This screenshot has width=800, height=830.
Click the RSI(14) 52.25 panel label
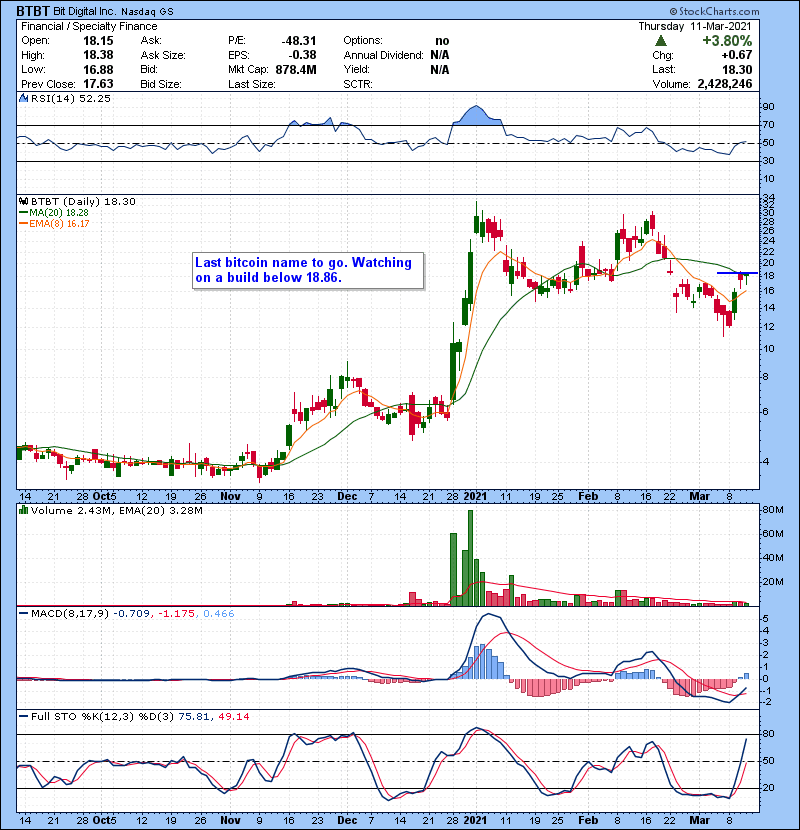[70, 98]
